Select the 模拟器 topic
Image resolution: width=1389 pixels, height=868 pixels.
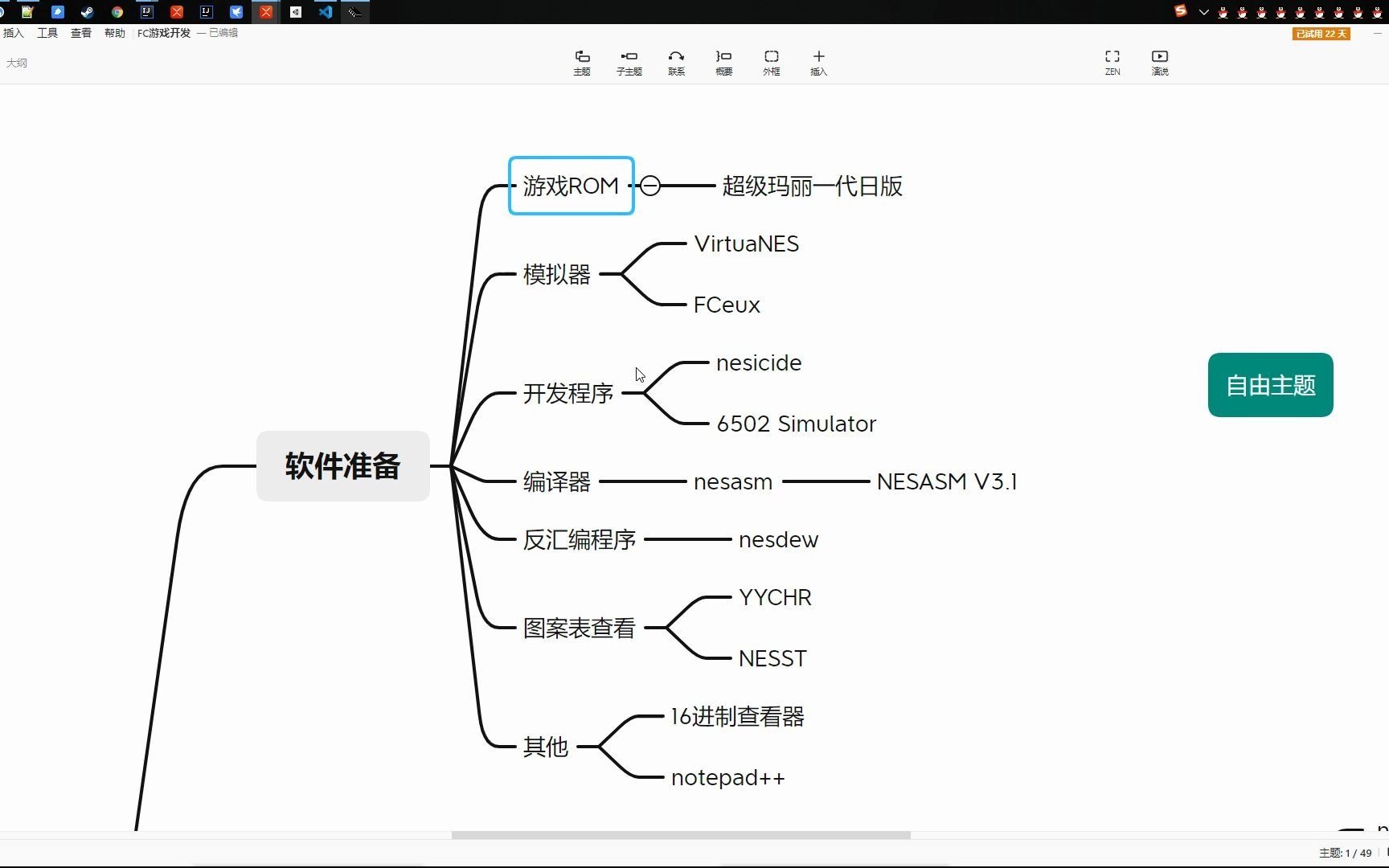point(557,274)
